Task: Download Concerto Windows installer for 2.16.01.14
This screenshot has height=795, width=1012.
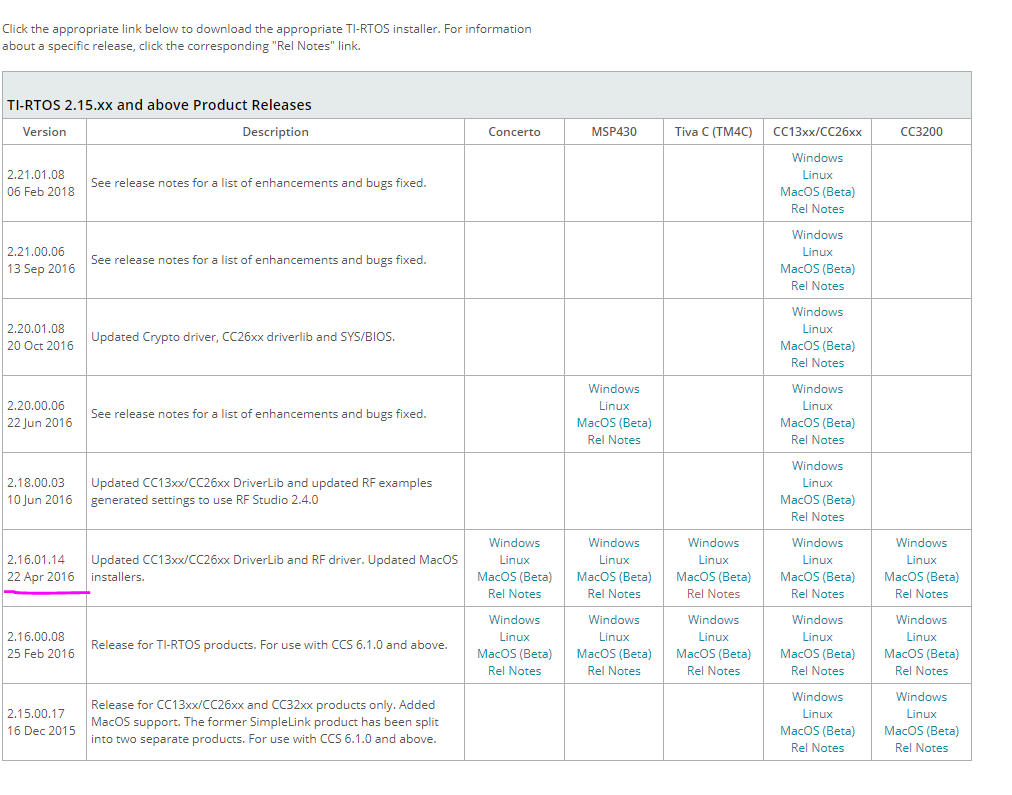Action: tap(514, 543)
